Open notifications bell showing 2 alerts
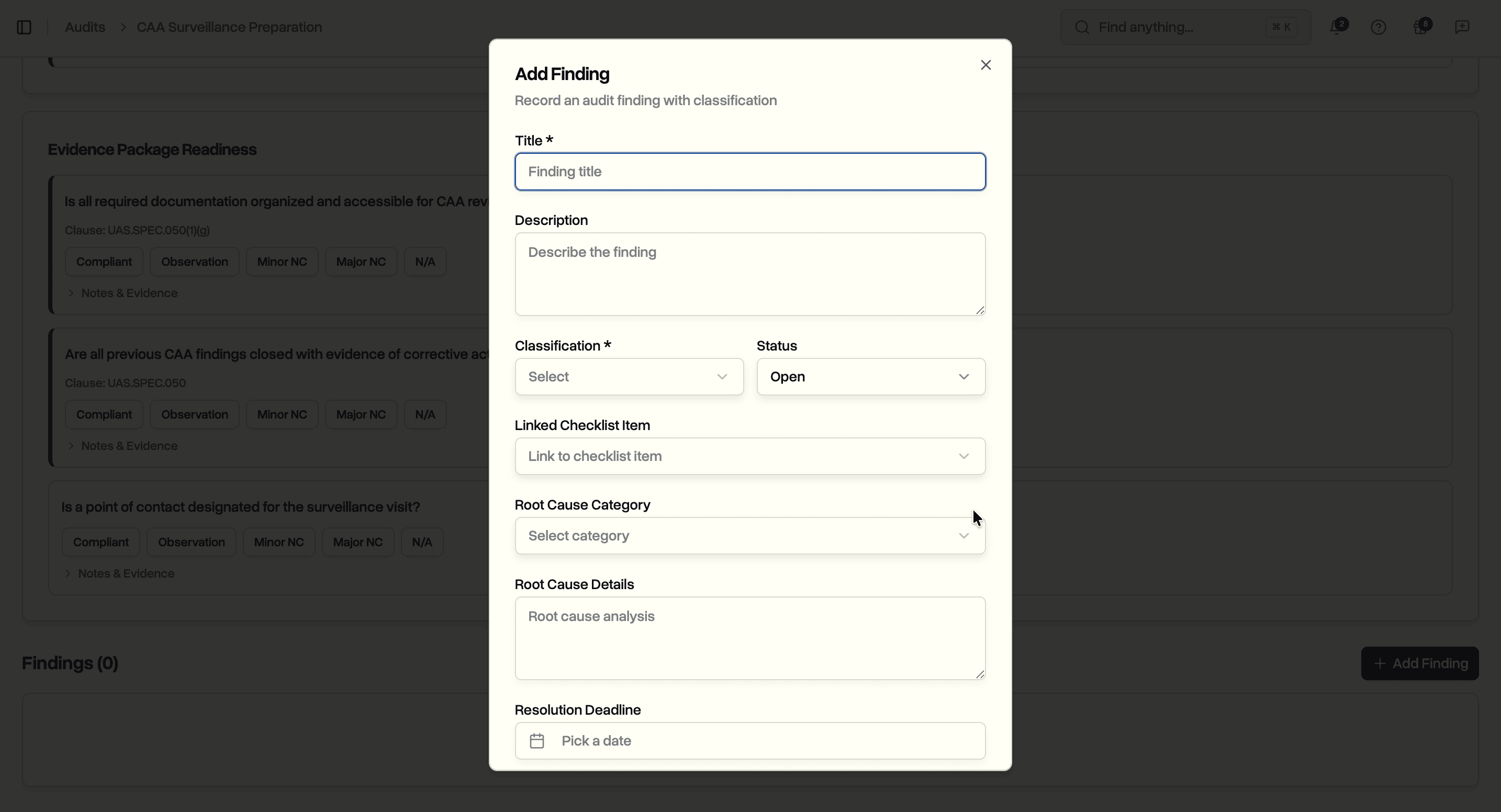Screen dimensions: 1501x812 1336,27
